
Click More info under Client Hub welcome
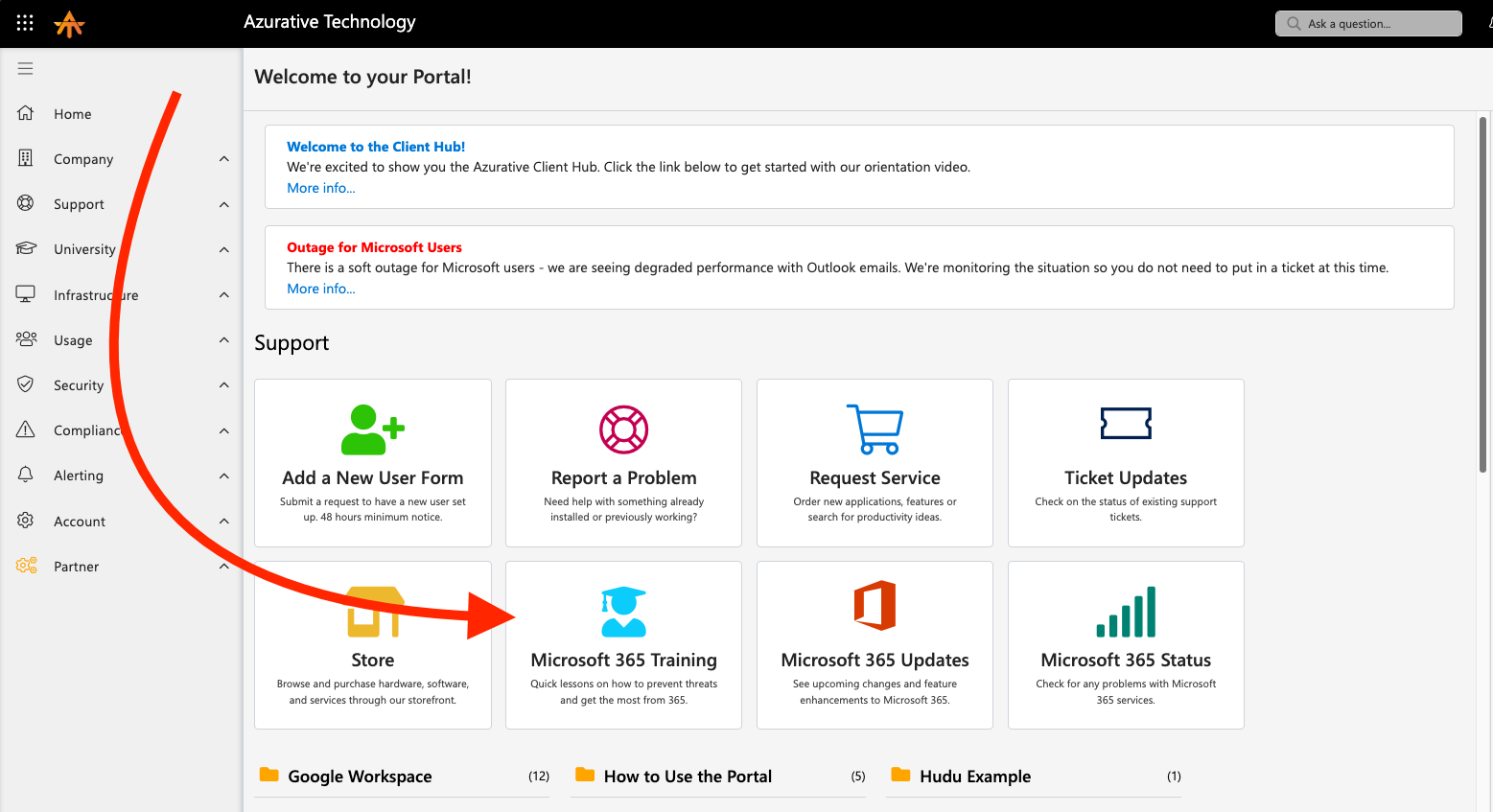[321, 188]
